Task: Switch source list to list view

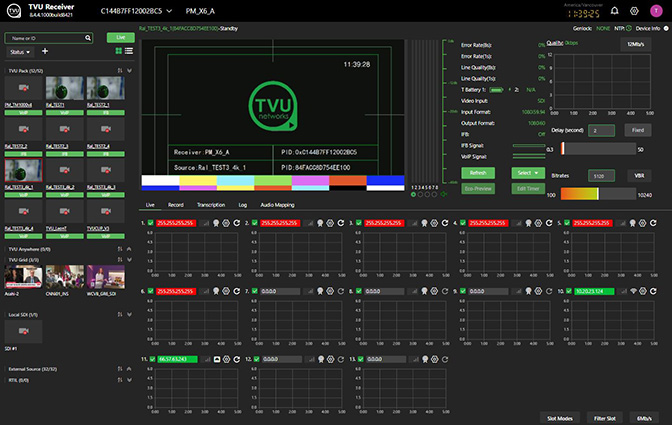Action: pos(129,51)
